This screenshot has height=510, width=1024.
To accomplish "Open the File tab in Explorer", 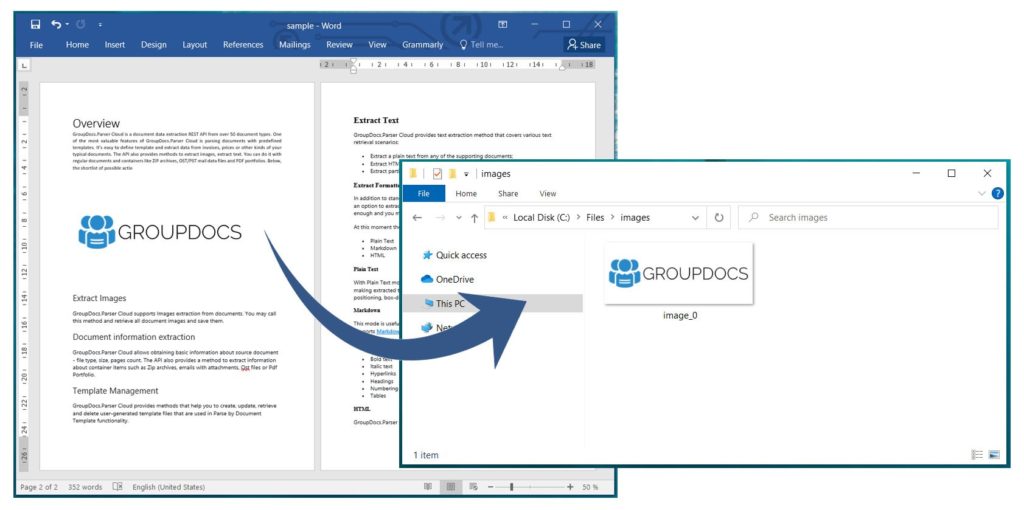I will point(424,193).
